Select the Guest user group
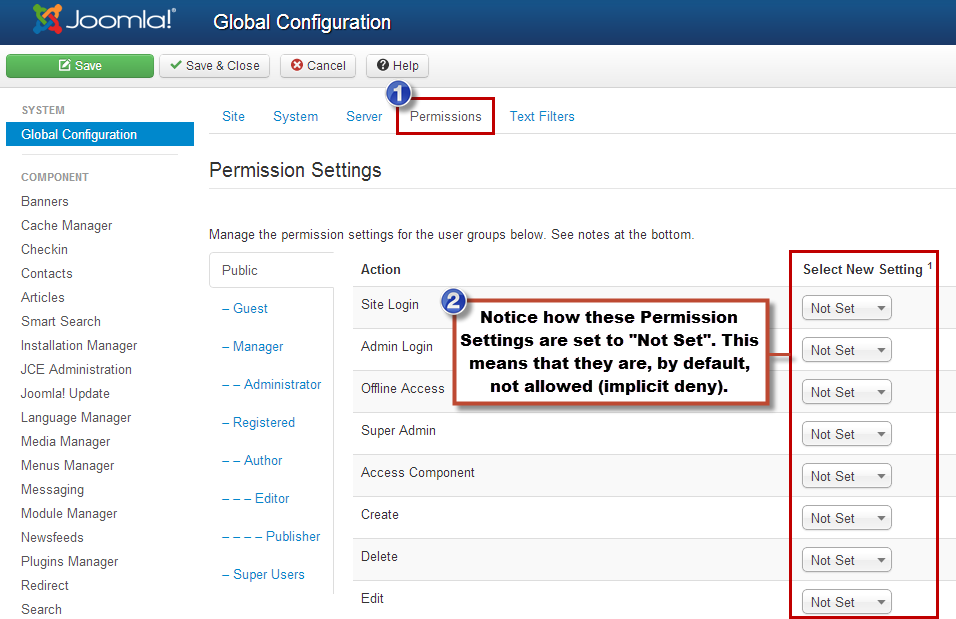Viewport: 956px width, 619px height. click(244, 309)
